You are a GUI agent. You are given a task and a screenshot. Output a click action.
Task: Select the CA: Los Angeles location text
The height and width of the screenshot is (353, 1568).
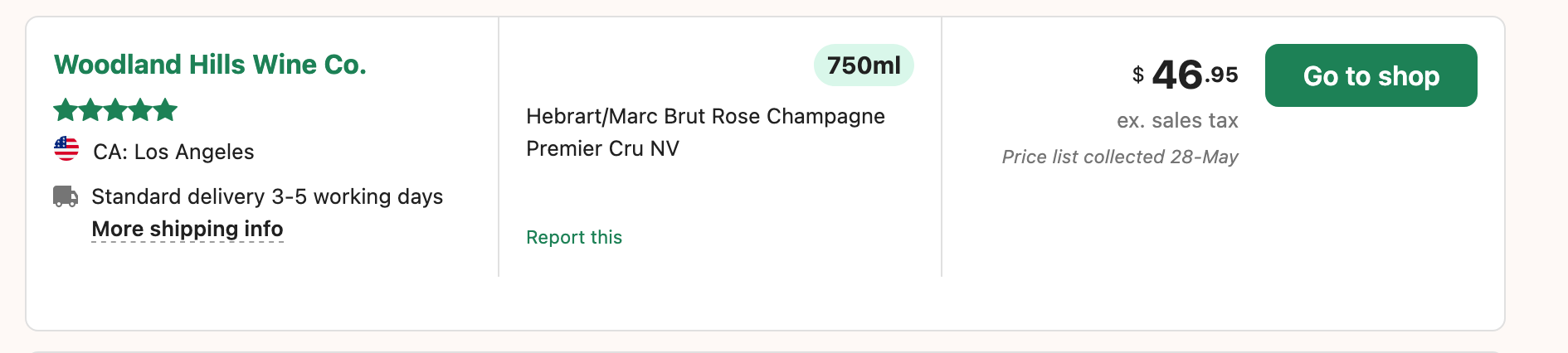click(173, 152)
